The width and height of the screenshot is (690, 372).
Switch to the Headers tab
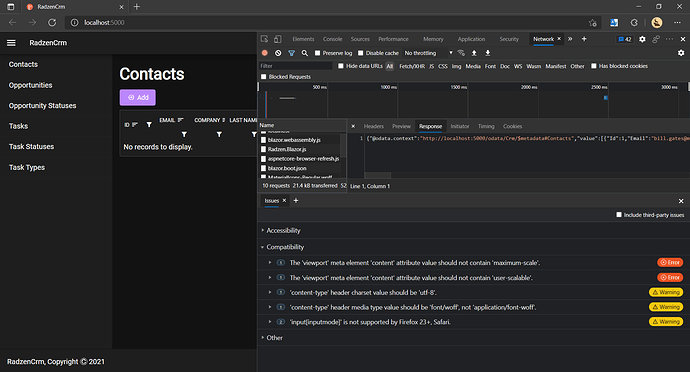point(374,126)
